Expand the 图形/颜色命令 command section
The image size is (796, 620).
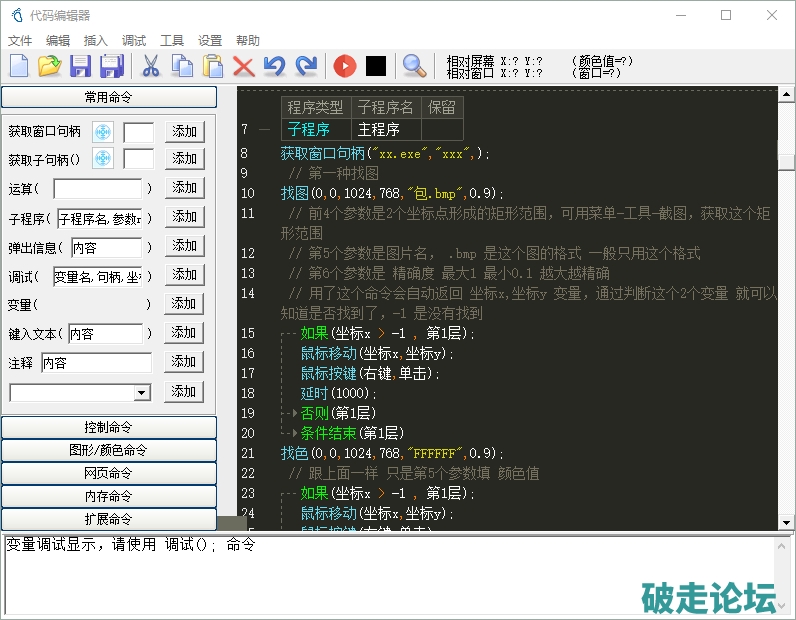109,451
